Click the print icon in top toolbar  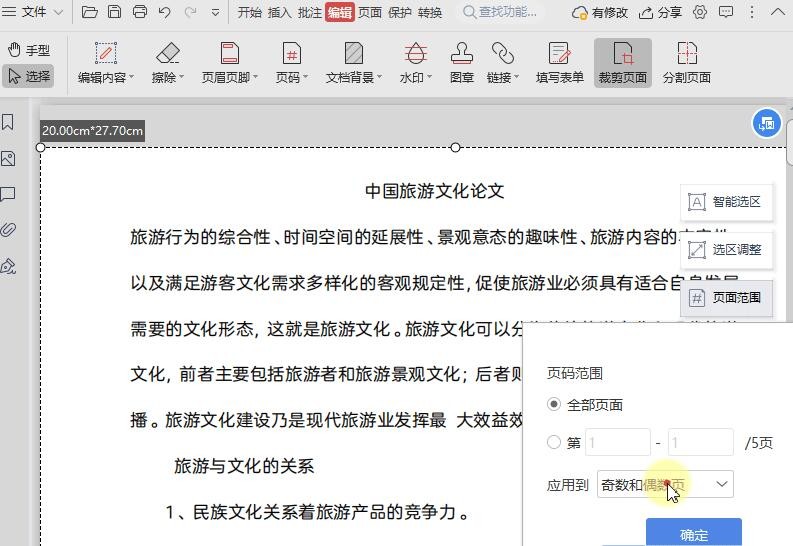coord(140,12)
